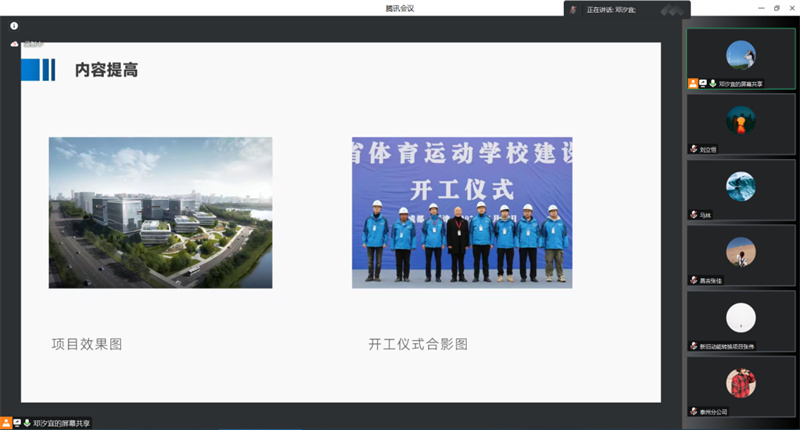Screen dimensions: 800x430
Task: Select the 新旧动能转换项目 participant tile
Action: (x=740, y=319)
